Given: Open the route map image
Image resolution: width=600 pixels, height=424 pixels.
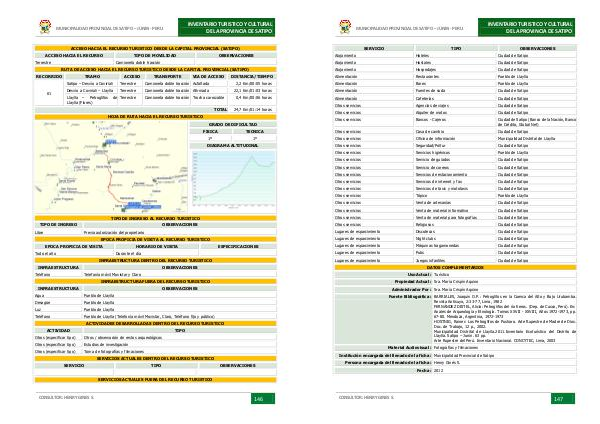Looking at the screenshot, I should click(111, 167).
